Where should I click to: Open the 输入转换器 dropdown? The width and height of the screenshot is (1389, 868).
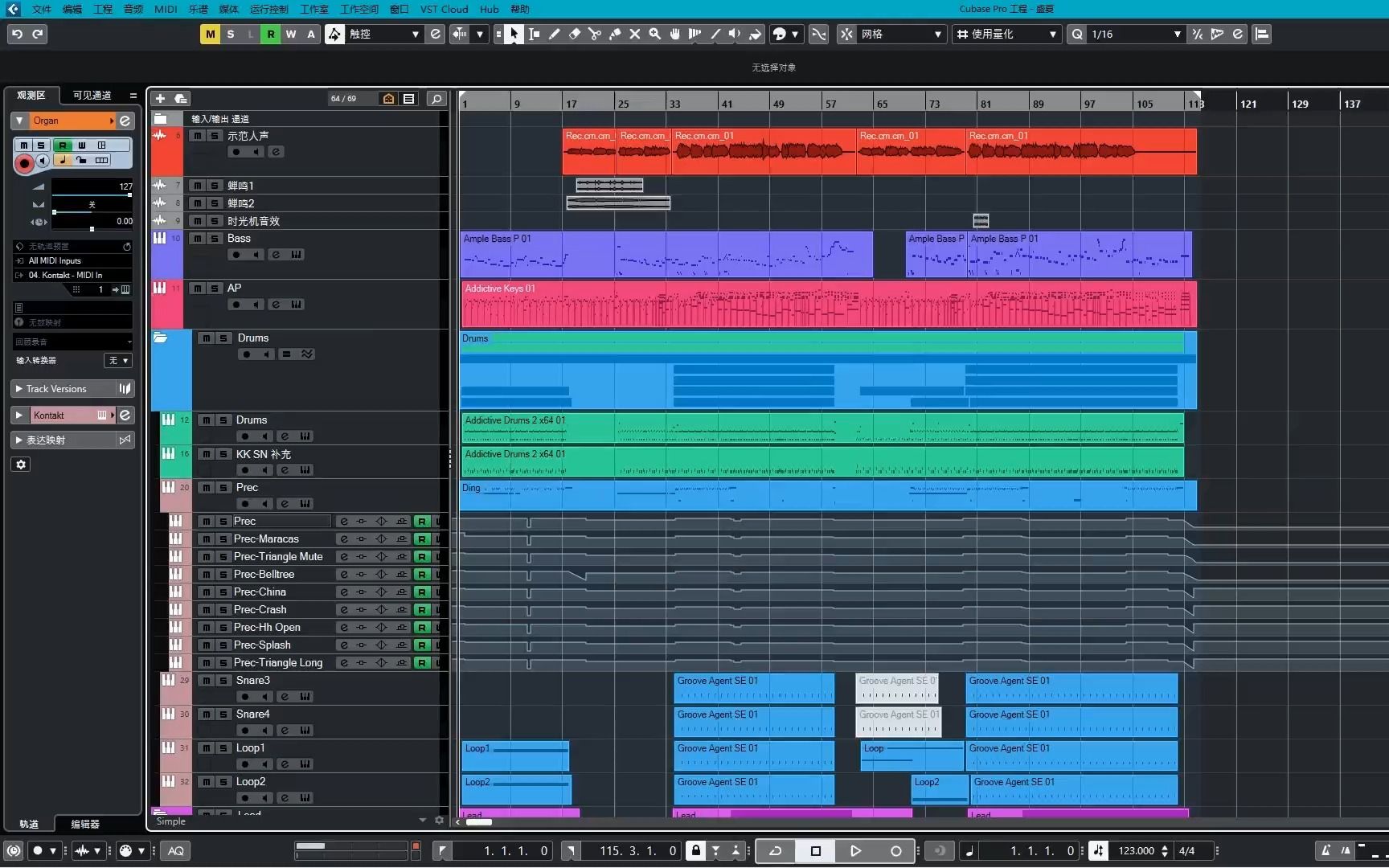117,361
